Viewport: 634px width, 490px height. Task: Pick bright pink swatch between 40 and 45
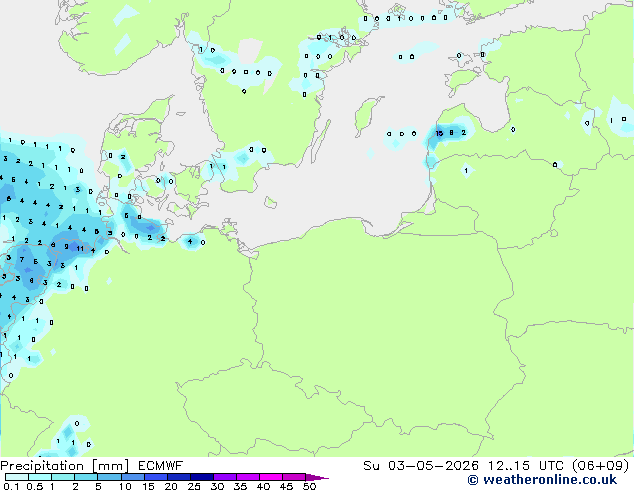[x=271, y=477]
